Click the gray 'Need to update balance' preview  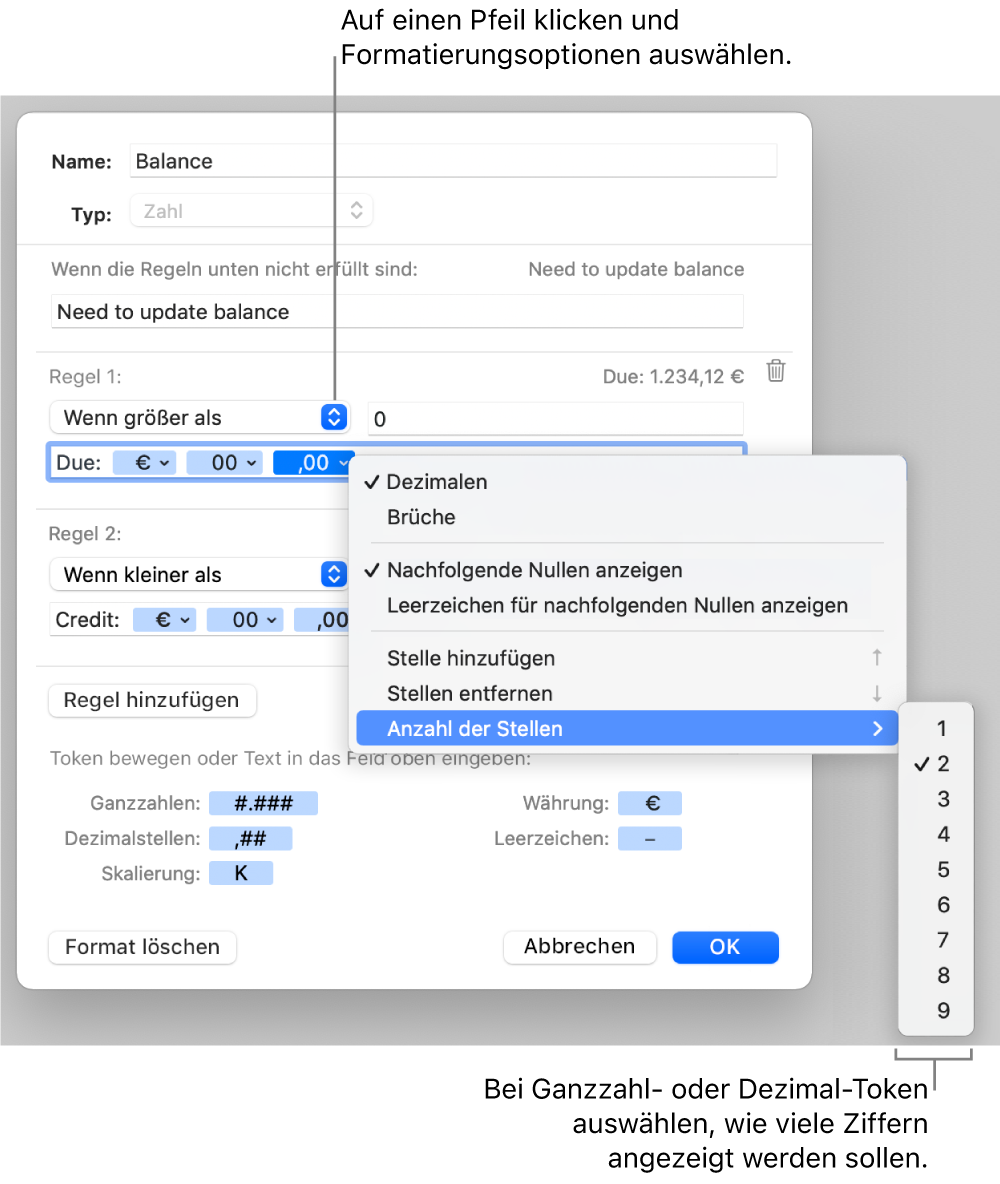[x=636, y=269]
